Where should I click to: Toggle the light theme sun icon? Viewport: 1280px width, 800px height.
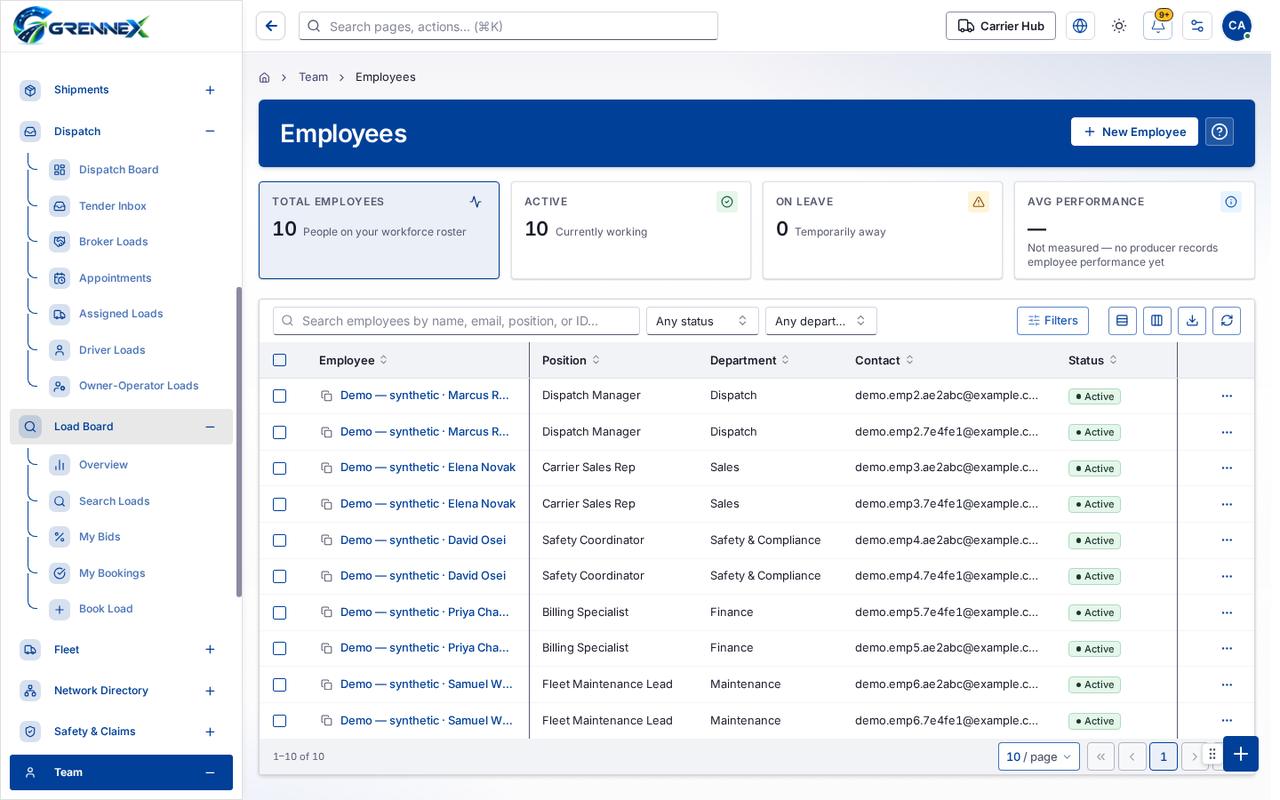coord(1119,26)
